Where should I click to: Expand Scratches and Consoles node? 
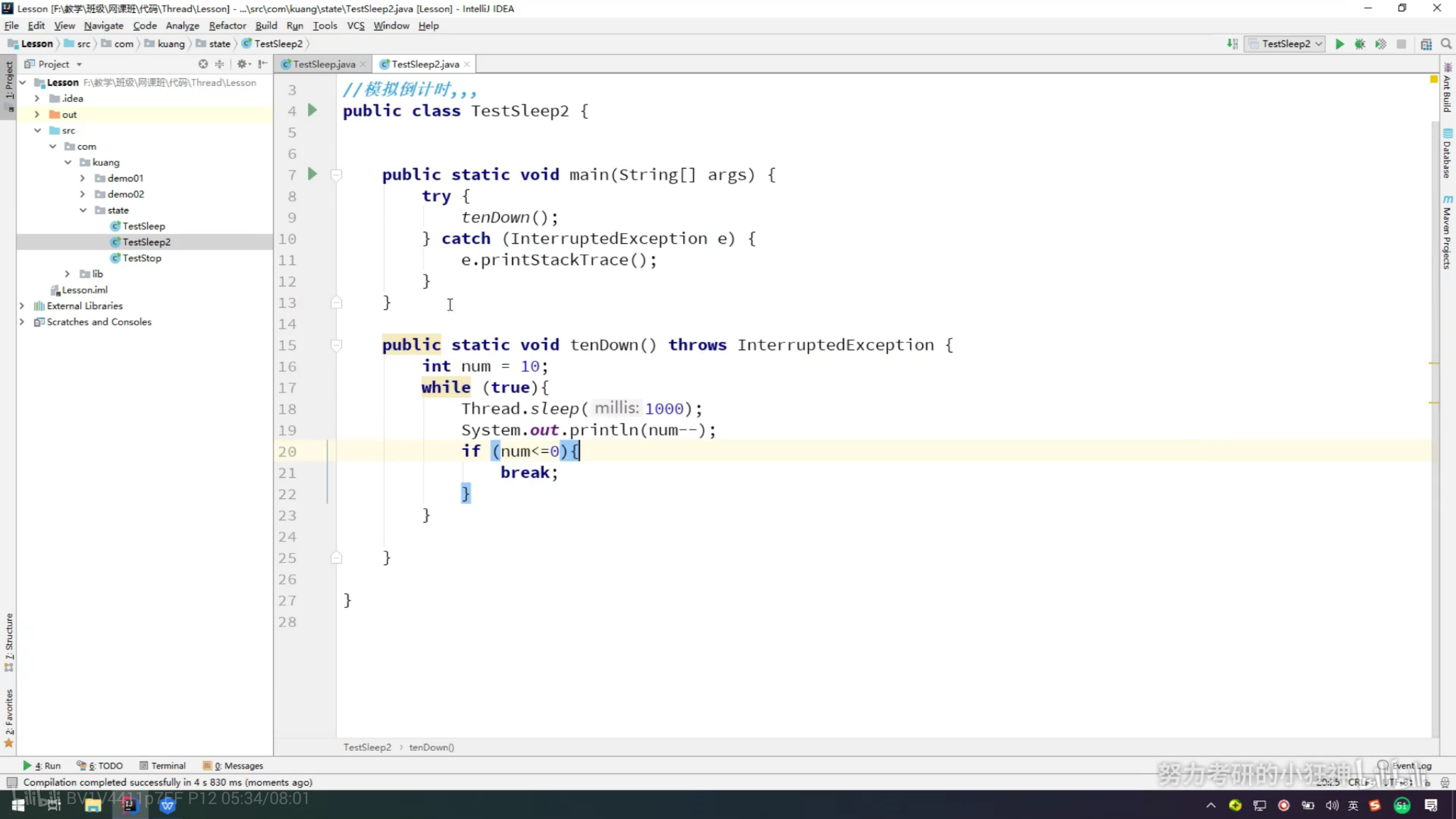click(22, 322)
